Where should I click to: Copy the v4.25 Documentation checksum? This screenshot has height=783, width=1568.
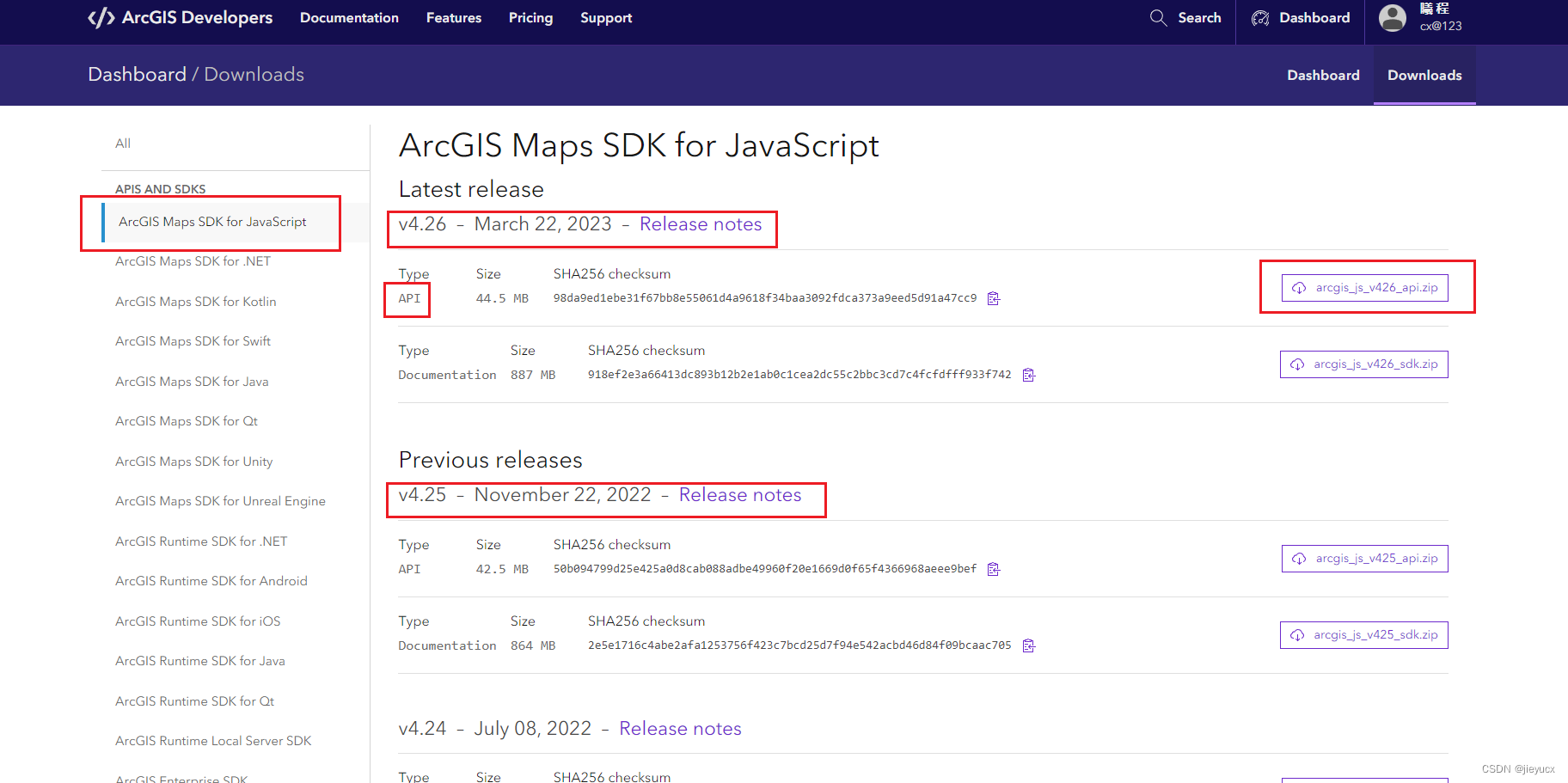[1028, 646]
